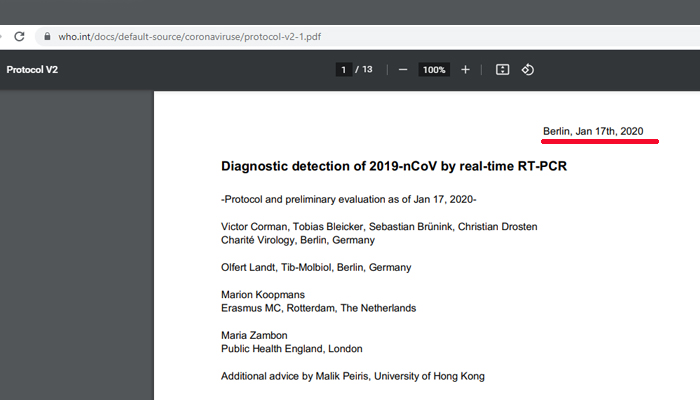This screenshot has width=700, height=400.
Task: Click the Public Health England, London line
Action: (292, 349)
